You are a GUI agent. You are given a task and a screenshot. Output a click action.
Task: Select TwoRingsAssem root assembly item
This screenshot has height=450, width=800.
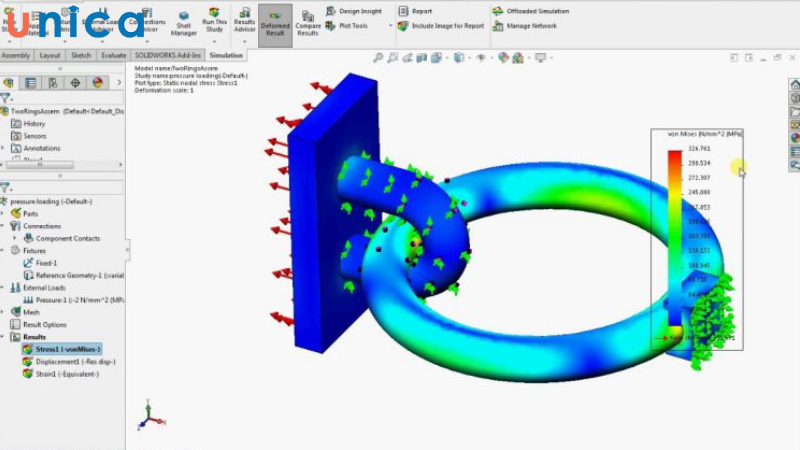coord(62,111)
